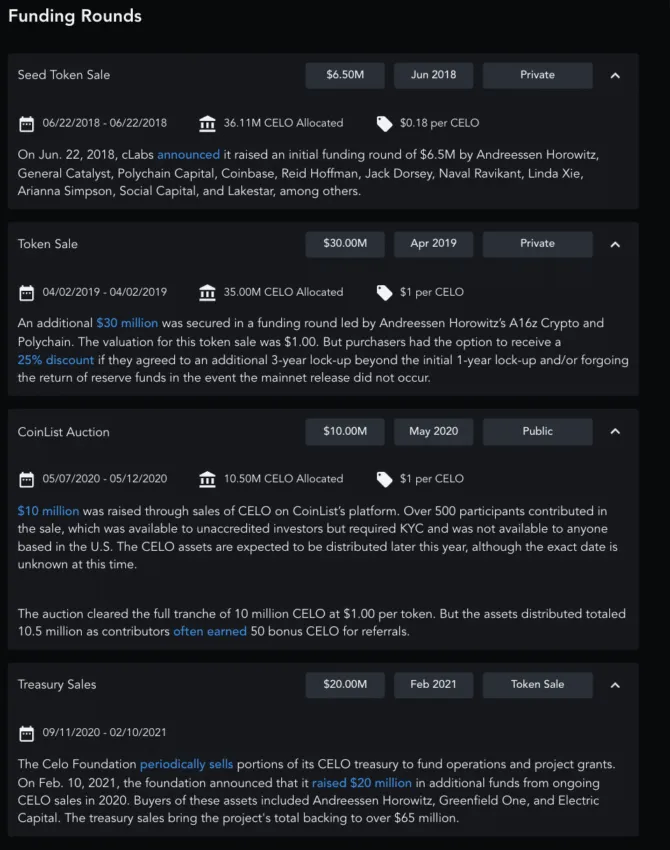This screenshot has height=850, width=670.
Task: Click calendar icon in Treasury Sales section
Action: (27, 733)
